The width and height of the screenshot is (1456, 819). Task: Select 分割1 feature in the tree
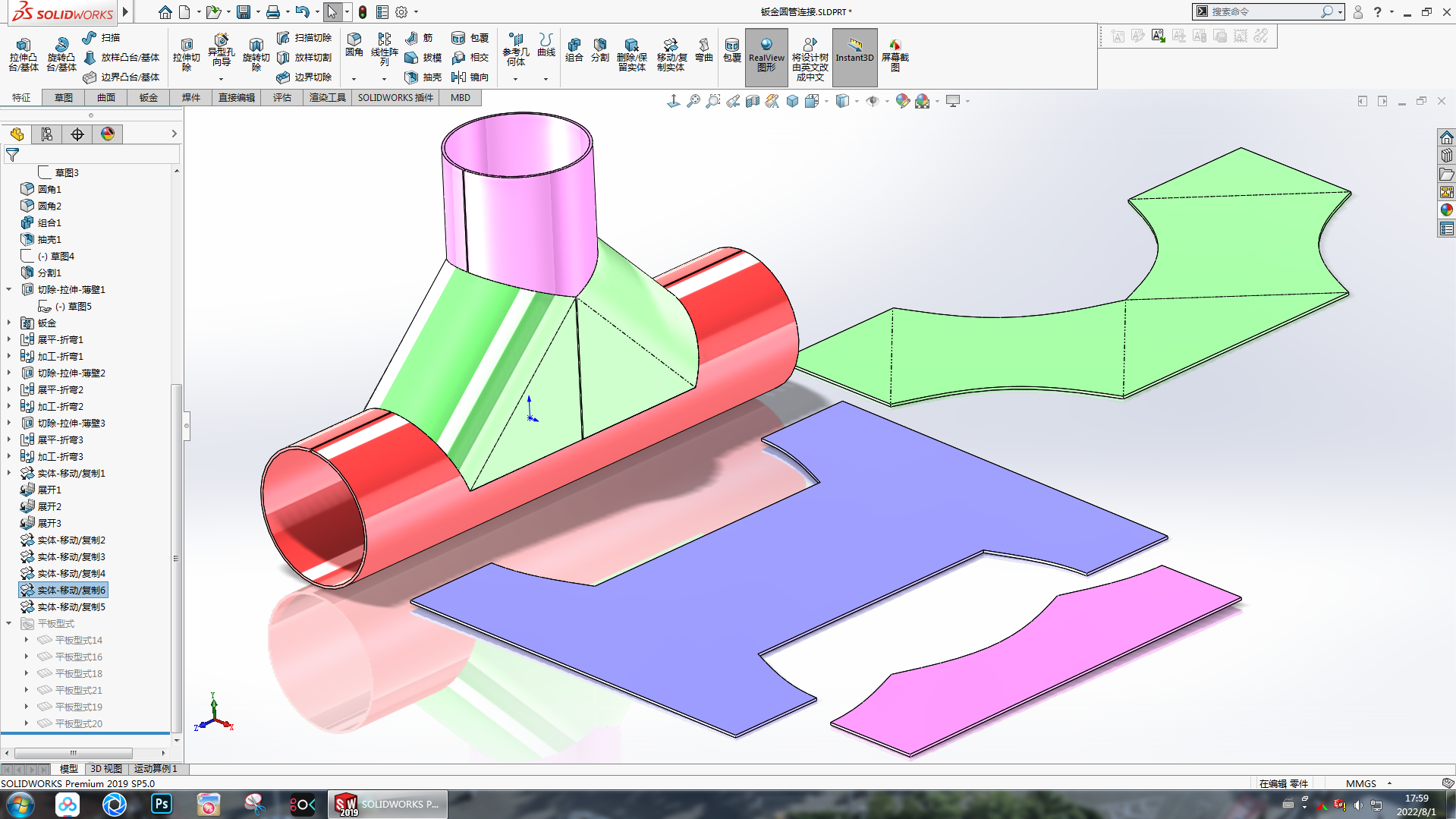[x=41, y=272]
